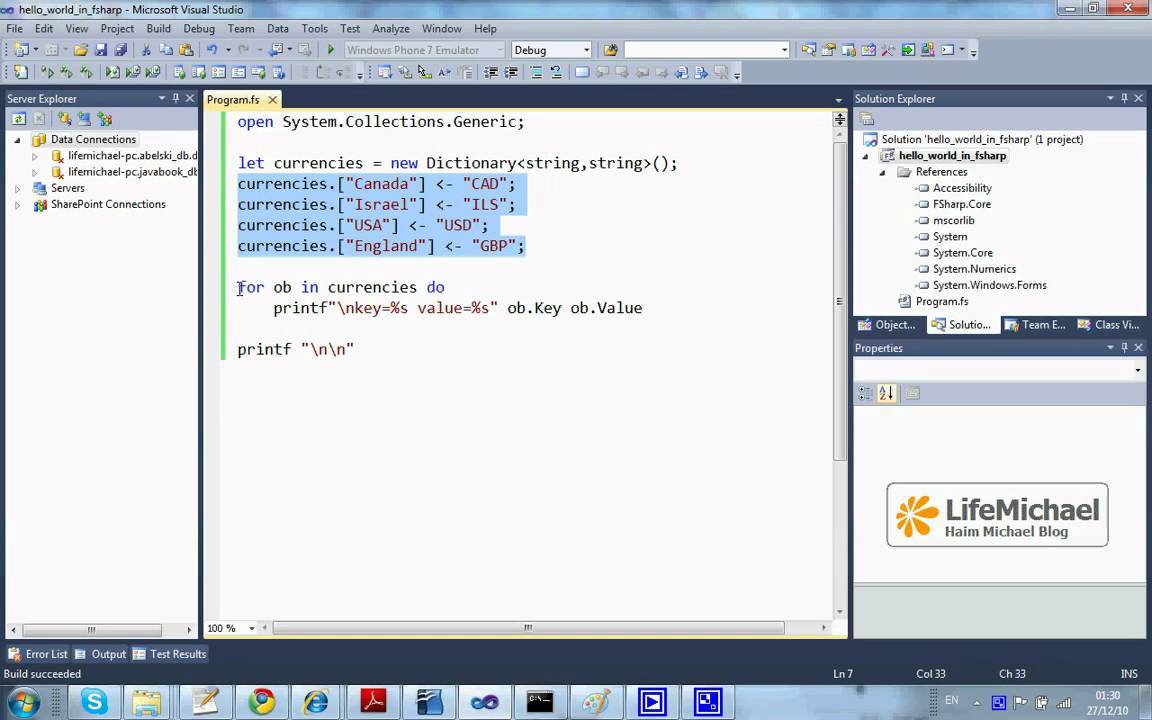The image size is (1152, 720).
Task: Expand the Servers node
Action: pos(18,189)
